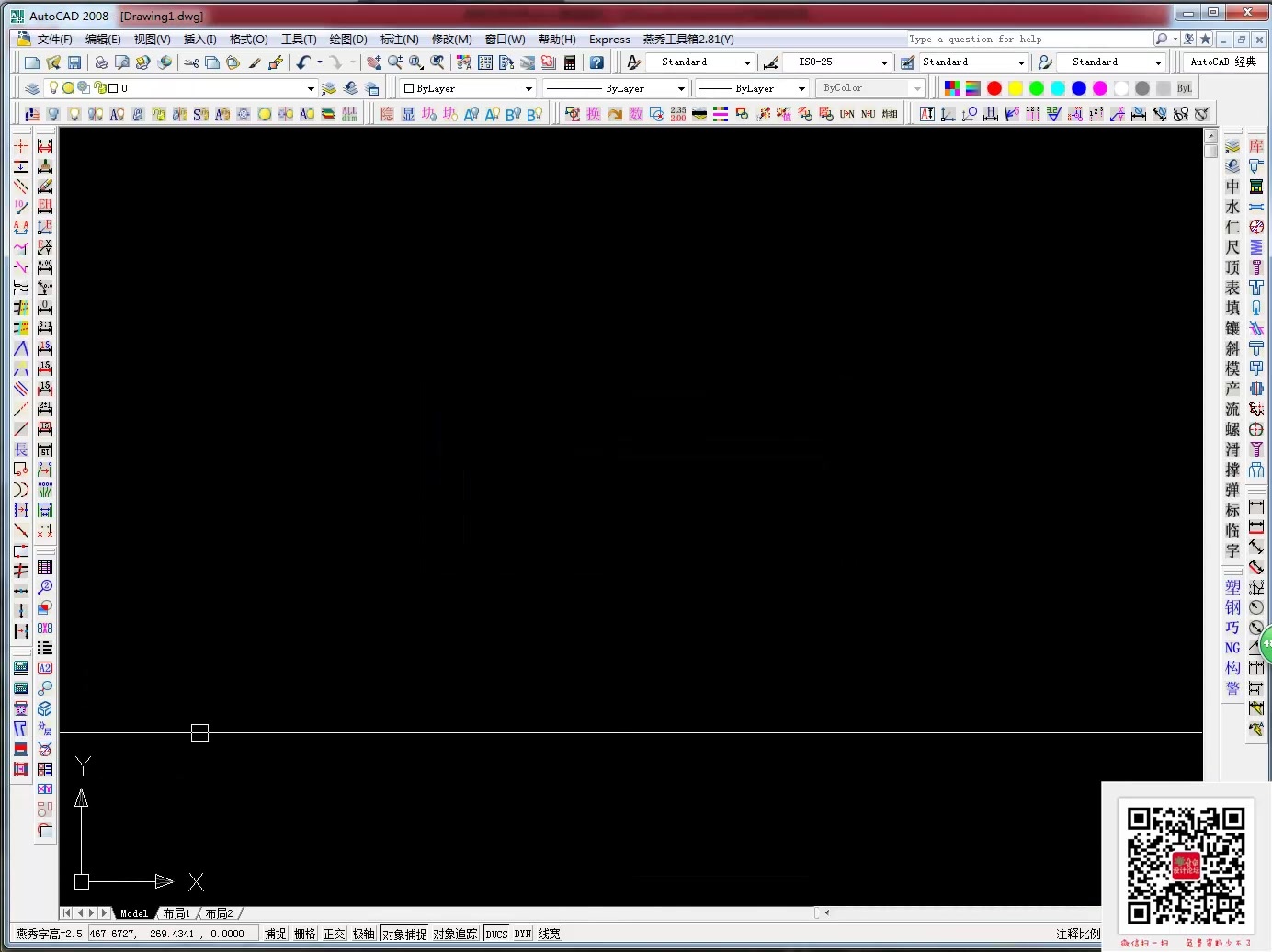
Task: Open the Standard text style dropdown
Action: point(747,62)
